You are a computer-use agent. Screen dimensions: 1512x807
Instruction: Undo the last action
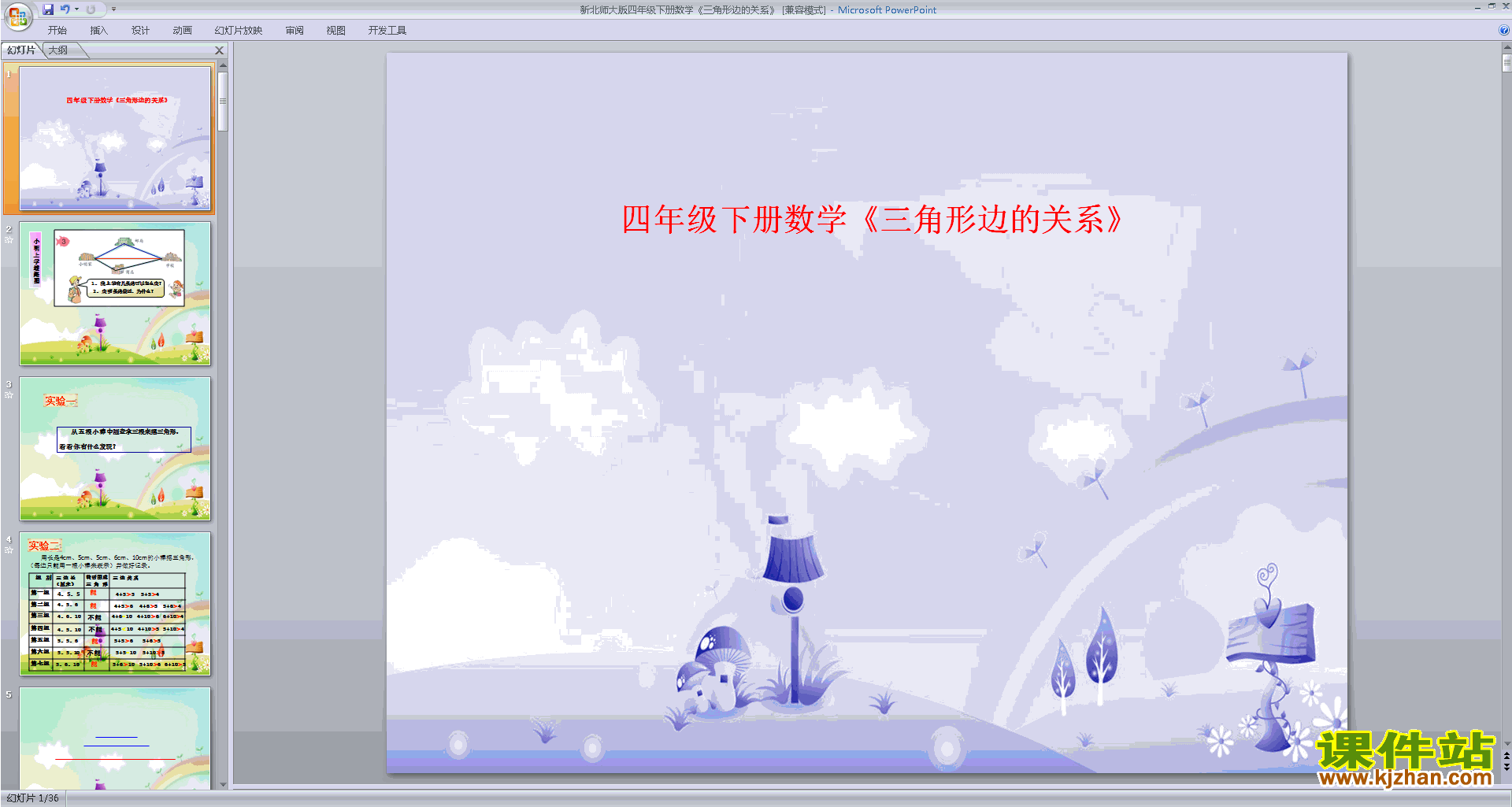pyautogui.click(x=65, y=9)
